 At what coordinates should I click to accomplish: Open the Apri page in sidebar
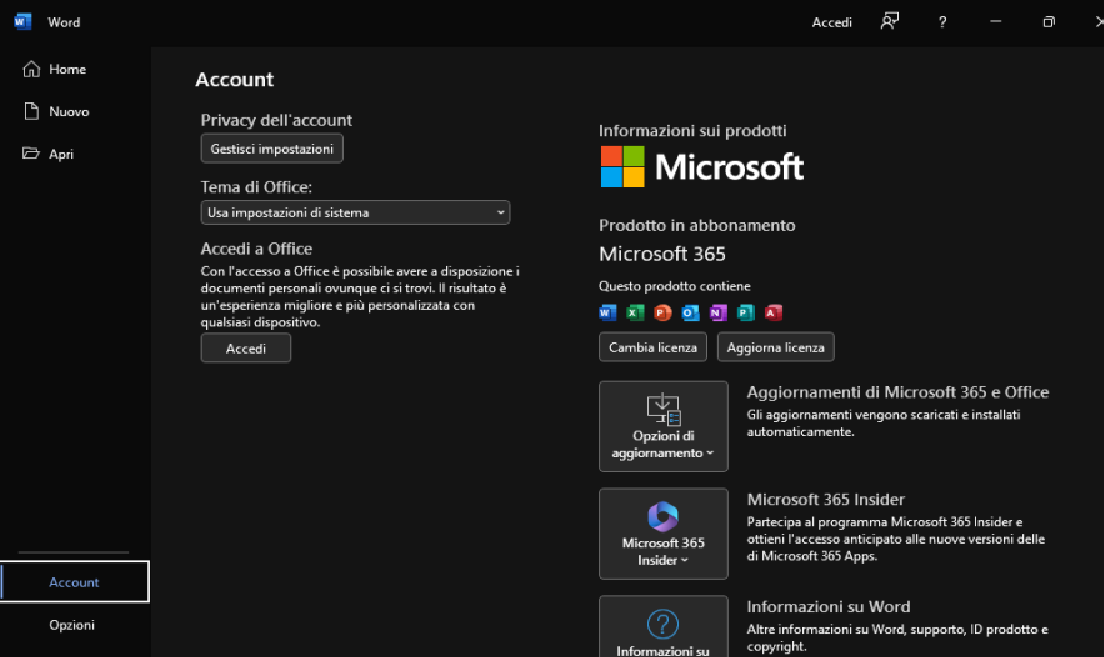tap(75, 154)
